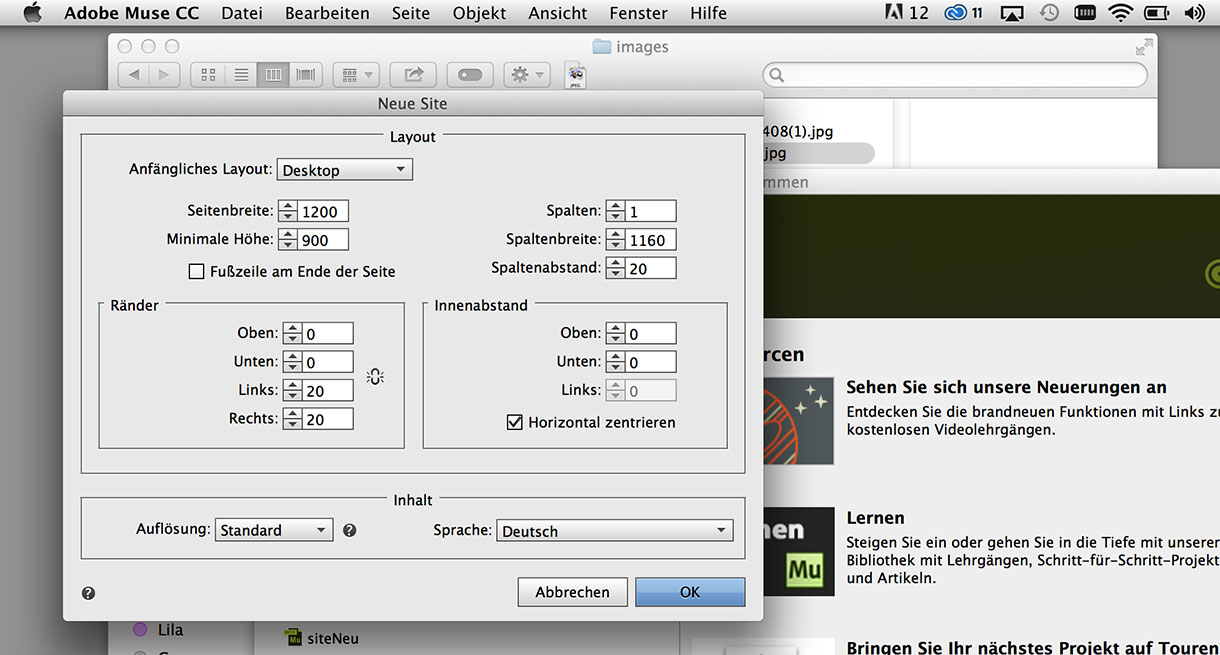Open the Lernen link in welcome screen
The height and width of the screenshot is (655, 1220).
click(x=875, y=518)
